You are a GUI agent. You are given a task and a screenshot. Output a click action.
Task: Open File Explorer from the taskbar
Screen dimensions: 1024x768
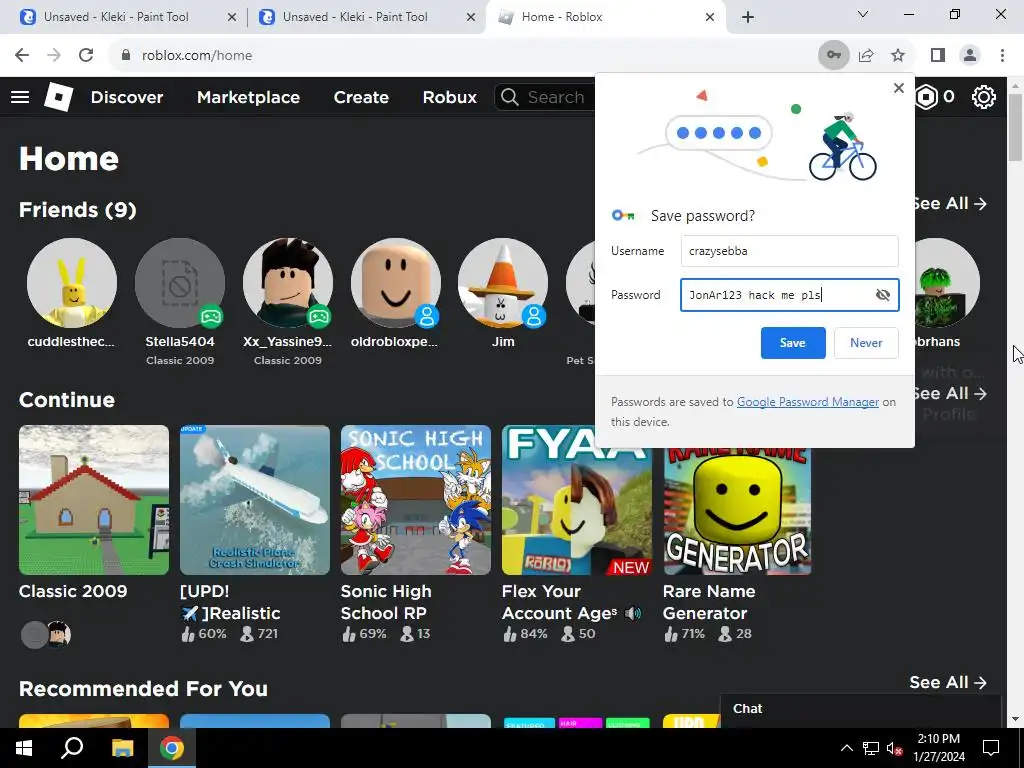pyautogui.click(x=122, y=748)
